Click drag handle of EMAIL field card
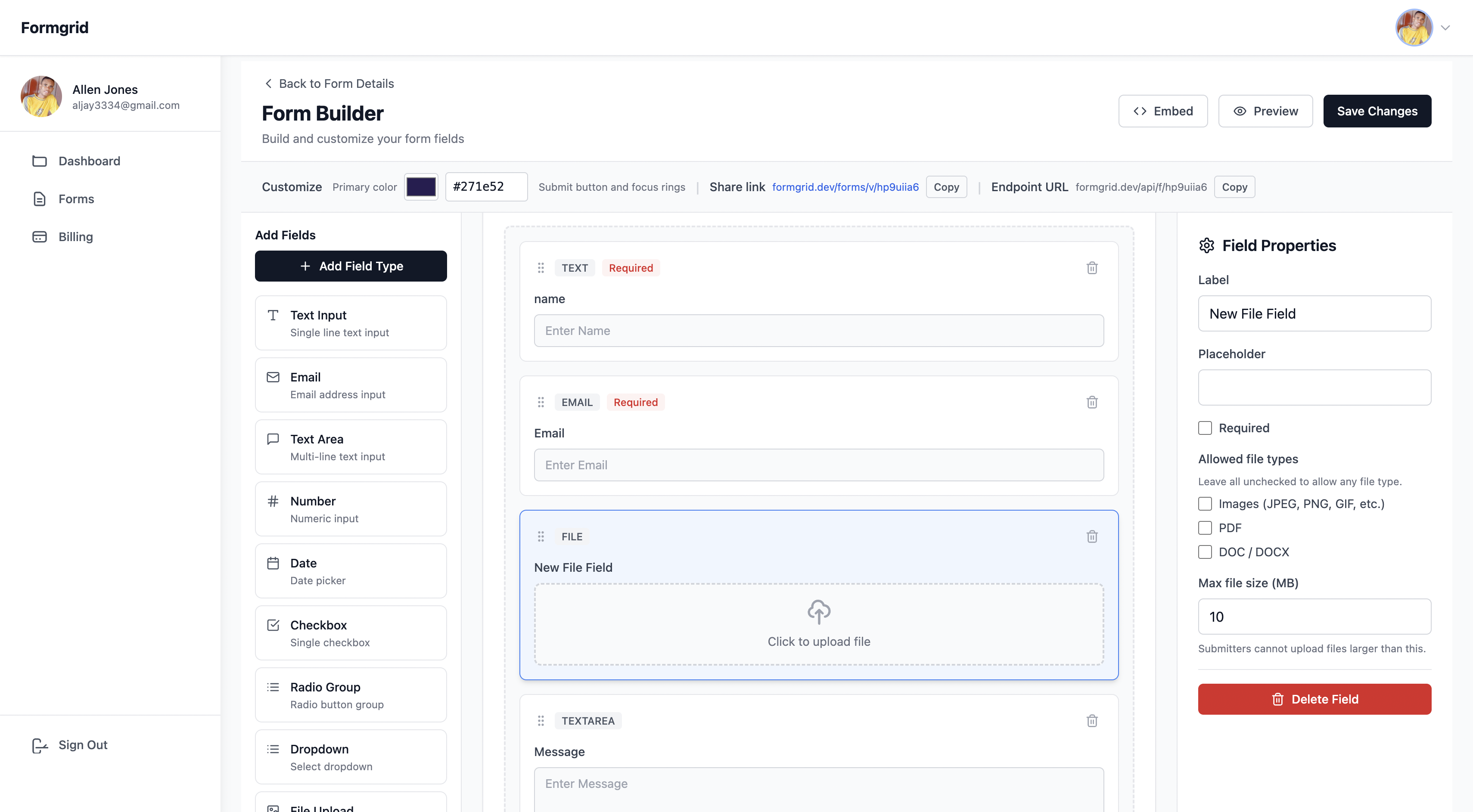The image size is (1473, 812). [x=541, y=402]
